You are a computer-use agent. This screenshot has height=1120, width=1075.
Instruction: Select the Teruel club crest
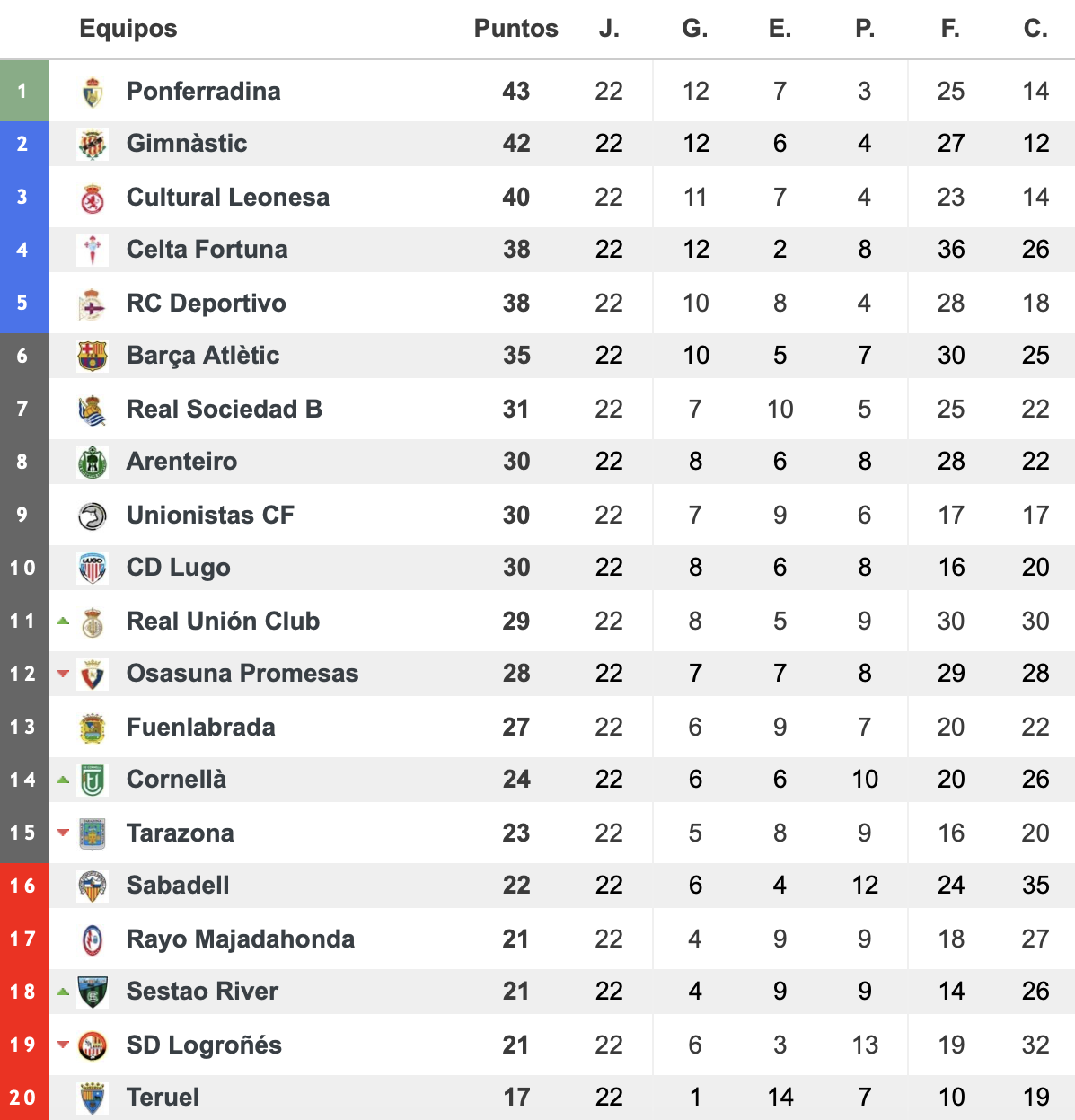93,1098
